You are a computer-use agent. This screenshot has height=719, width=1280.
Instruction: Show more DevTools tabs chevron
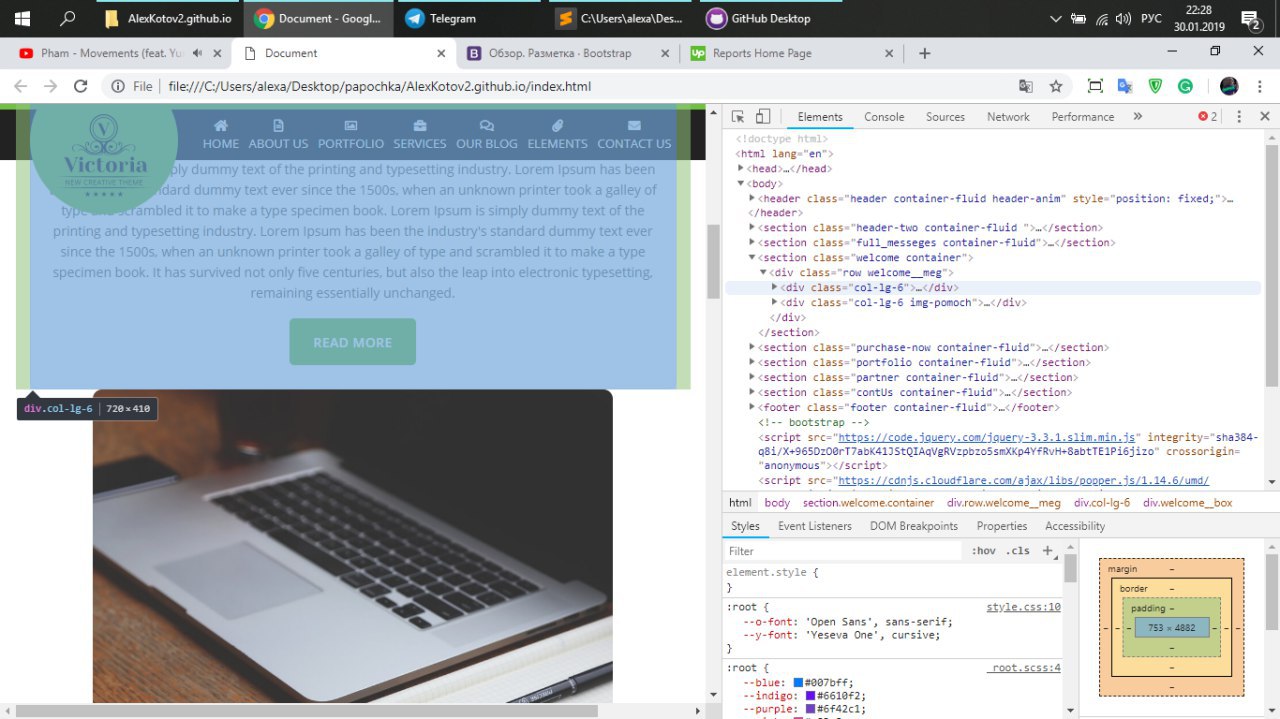[1137, 117]
